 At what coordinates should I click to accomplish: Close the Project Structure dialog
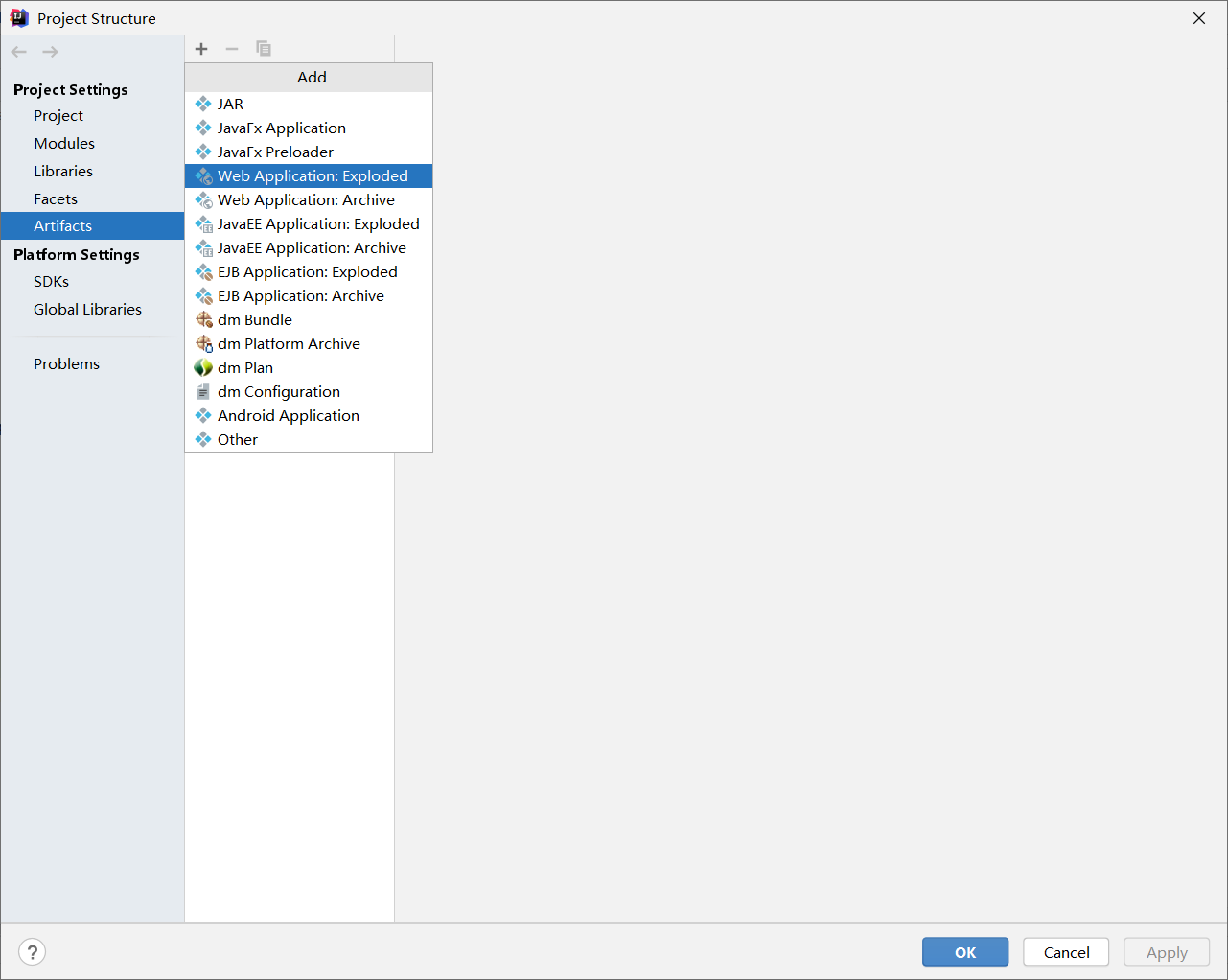point(1199,18)
